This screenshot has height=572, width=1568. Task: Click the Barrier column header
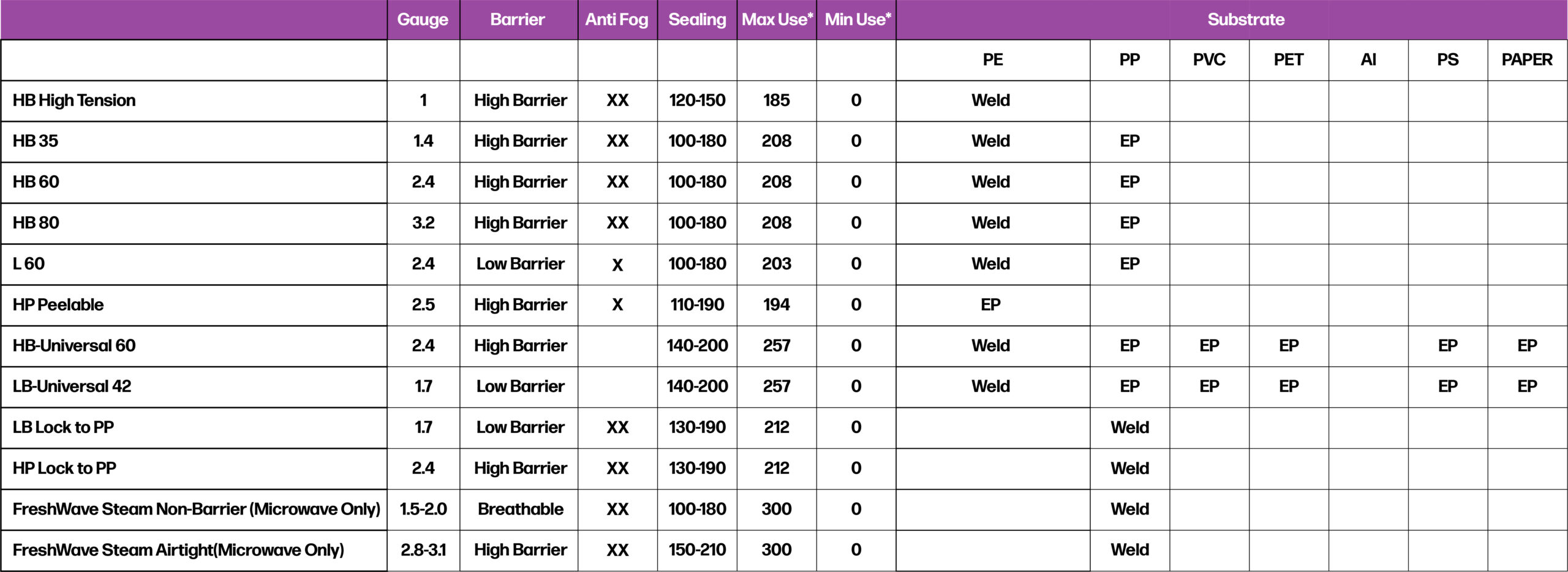518,20
